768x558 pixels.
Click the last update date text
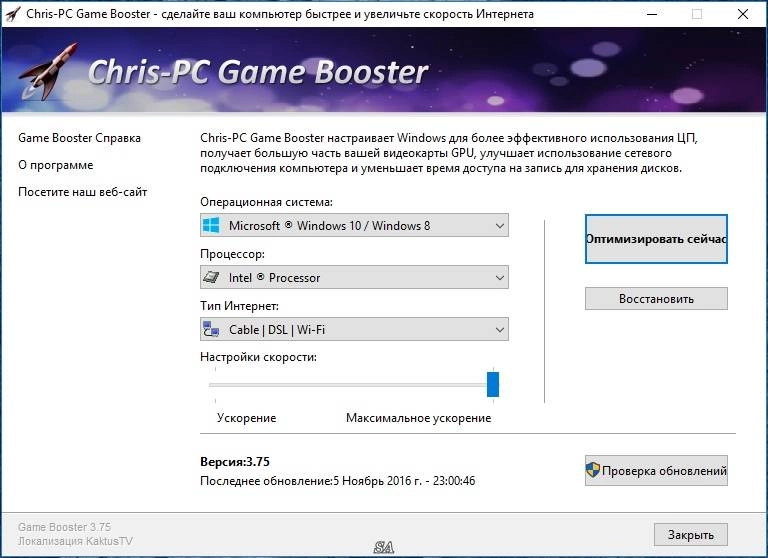point(338,481)
